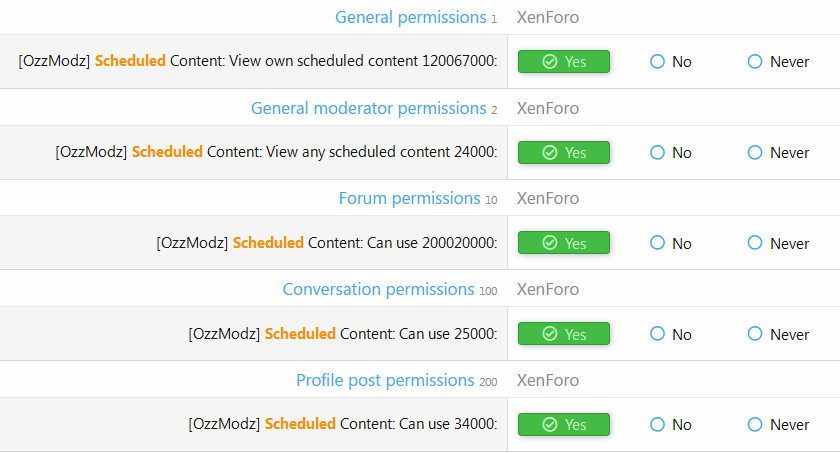840x453 pixels.
Task: Choose No for Can use 34000
Action: (x=658, y=424)
